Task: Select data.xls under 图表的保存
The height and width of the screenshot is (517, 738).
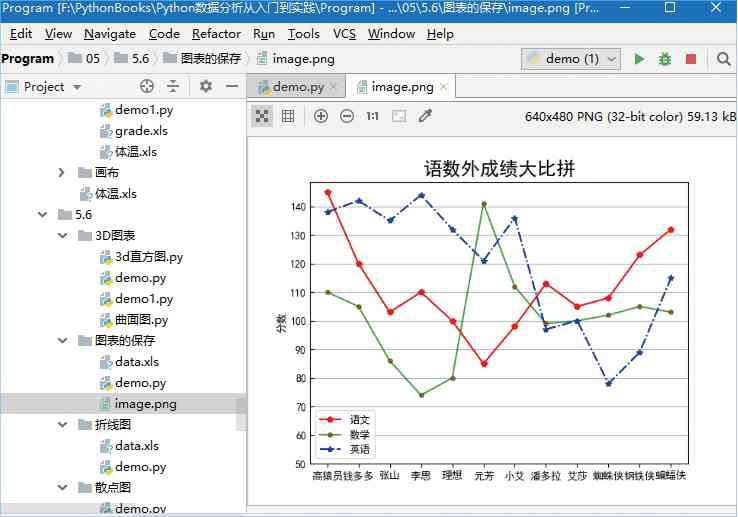Action: point(129,362)
